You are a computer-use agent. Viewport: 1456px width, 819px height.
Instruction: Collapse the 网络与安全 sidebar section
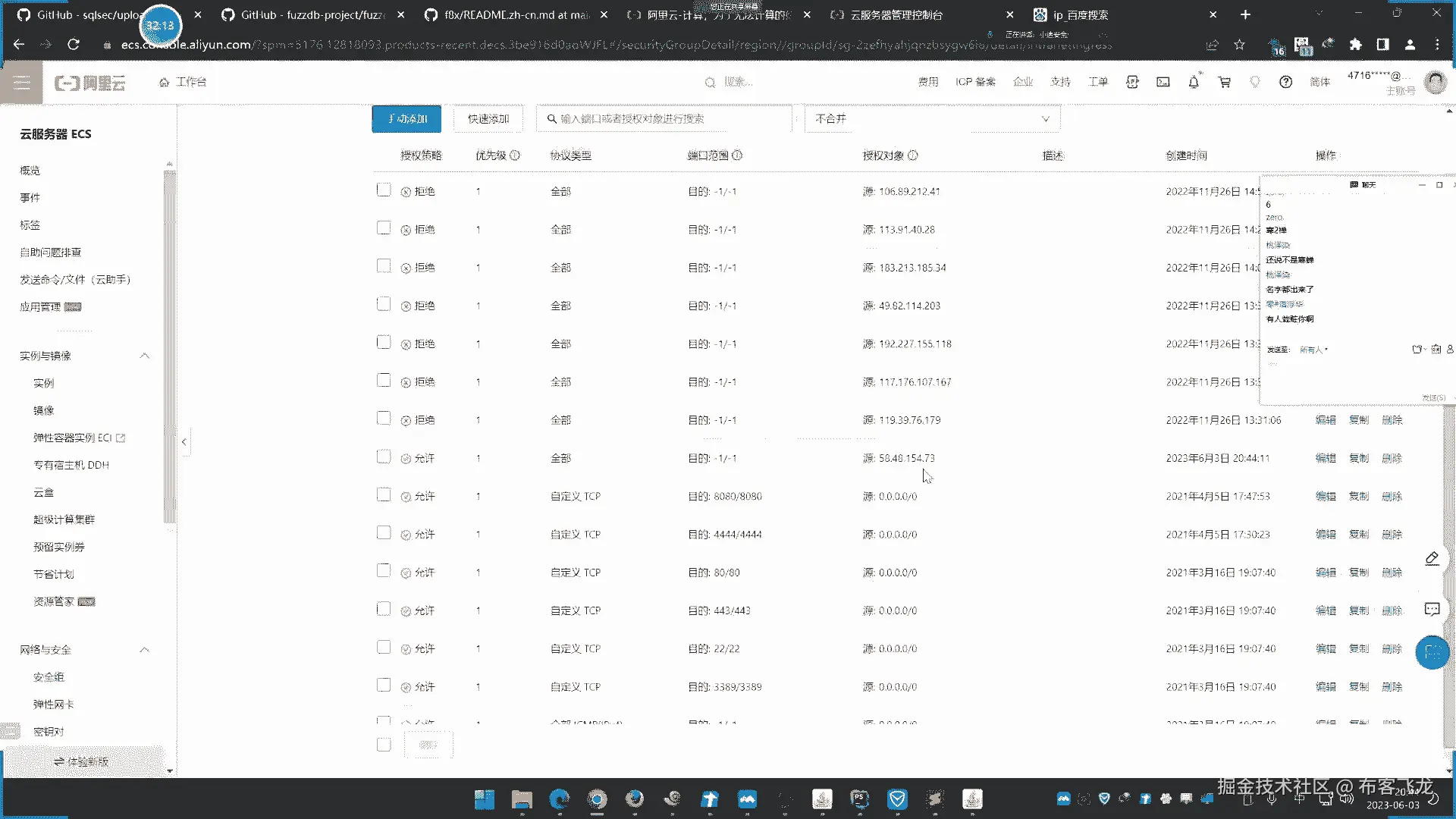(144, 650)
